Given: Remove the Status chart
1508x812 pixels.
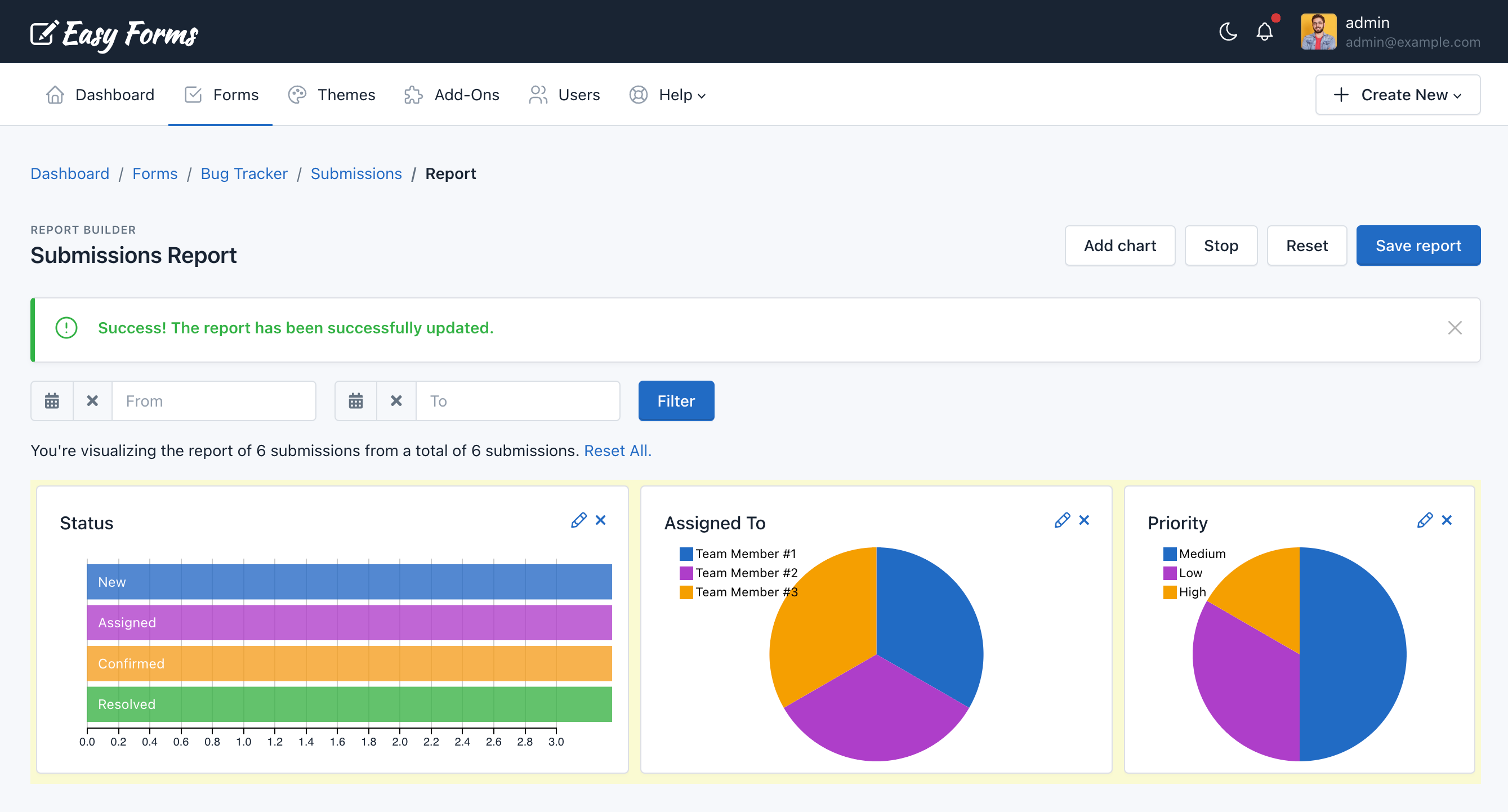Looking at the screenshot, I should click(601, 520).
